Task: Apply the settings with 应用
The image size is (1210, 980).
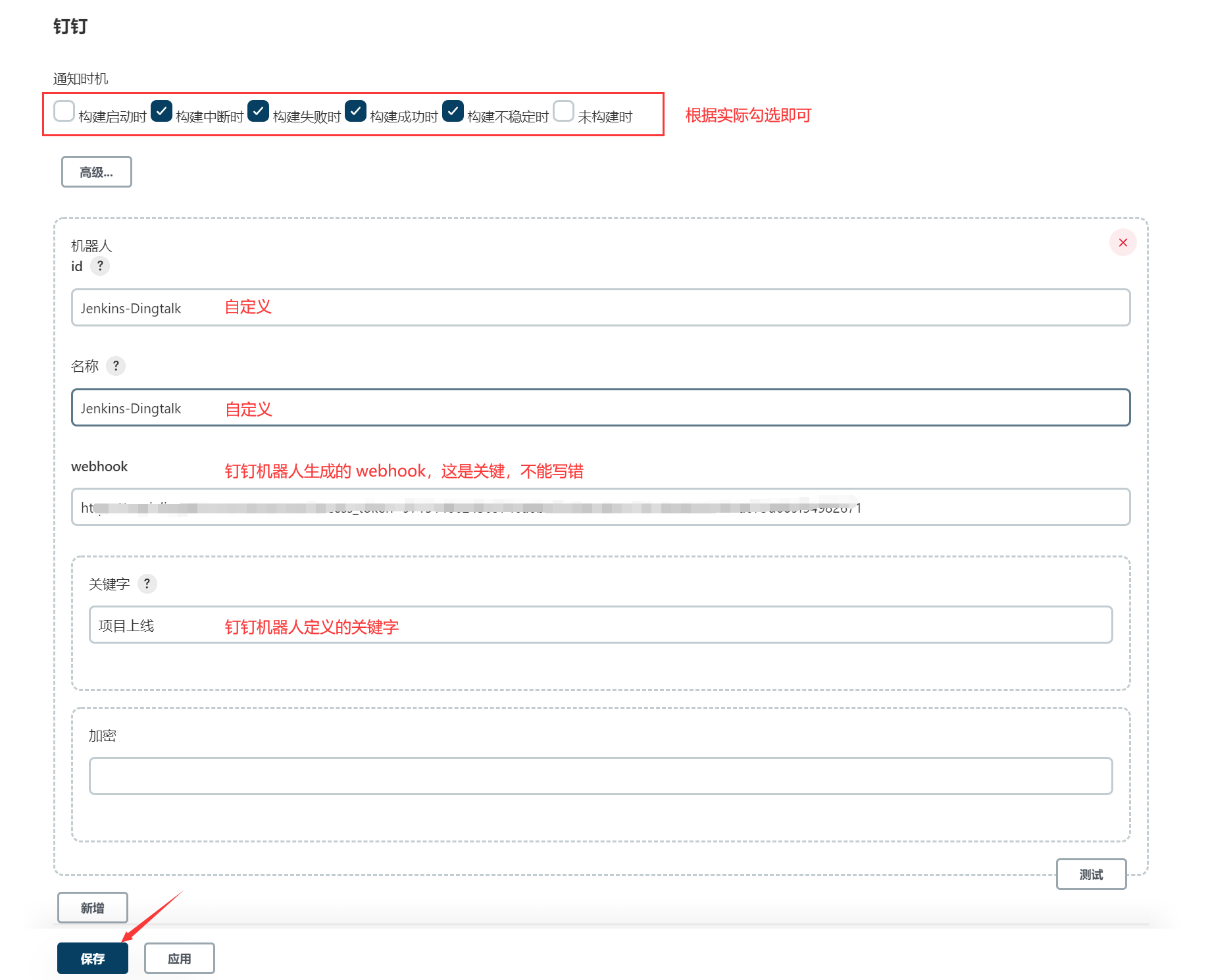Action: point(180,958)
